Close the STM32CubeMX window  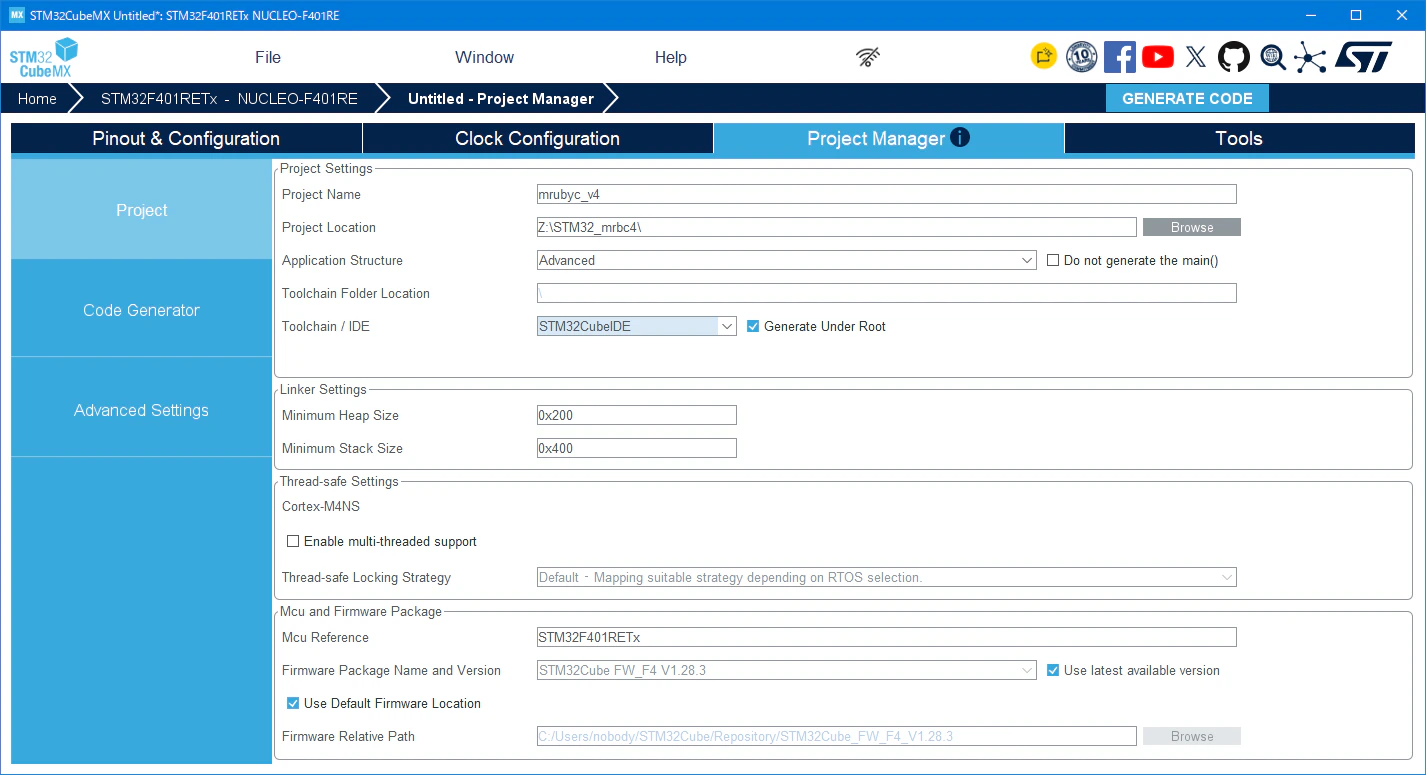pos(1402,15)
